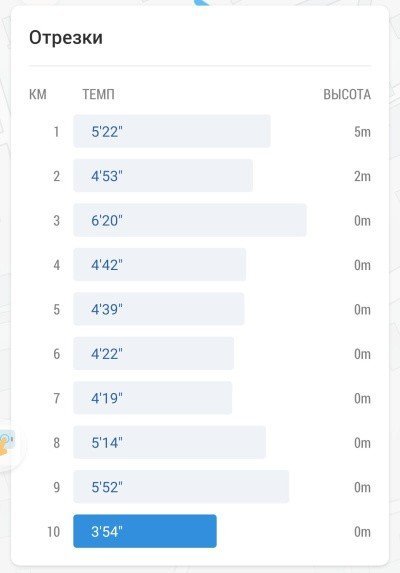Screen dimensions: 400x573
Task: Click the Отрезки section heading
Action: (x=66, y=37)
